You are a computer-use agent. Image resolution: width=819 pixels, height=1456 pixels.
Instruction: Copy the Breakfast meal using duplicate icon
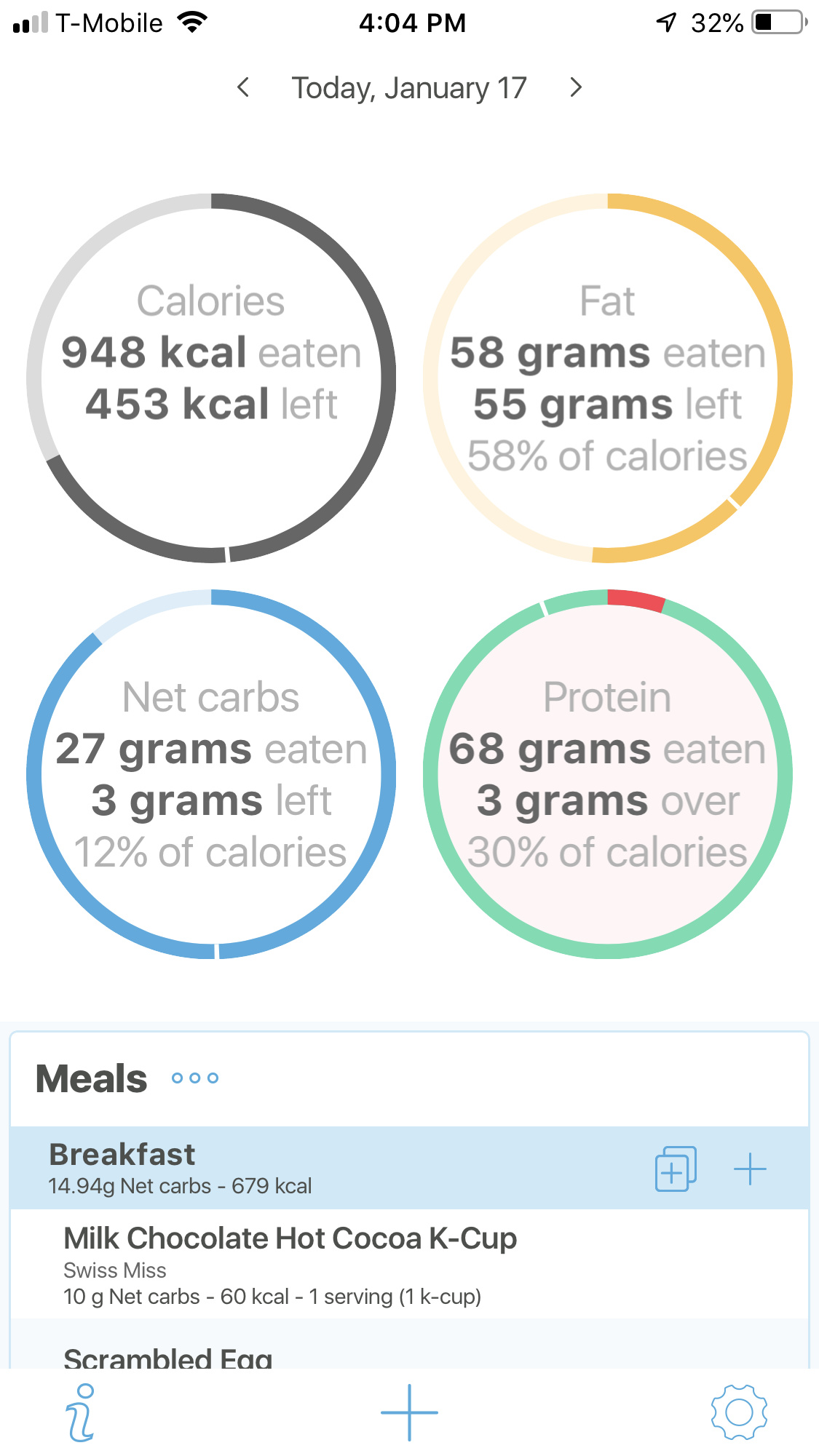pos(676,1169)
